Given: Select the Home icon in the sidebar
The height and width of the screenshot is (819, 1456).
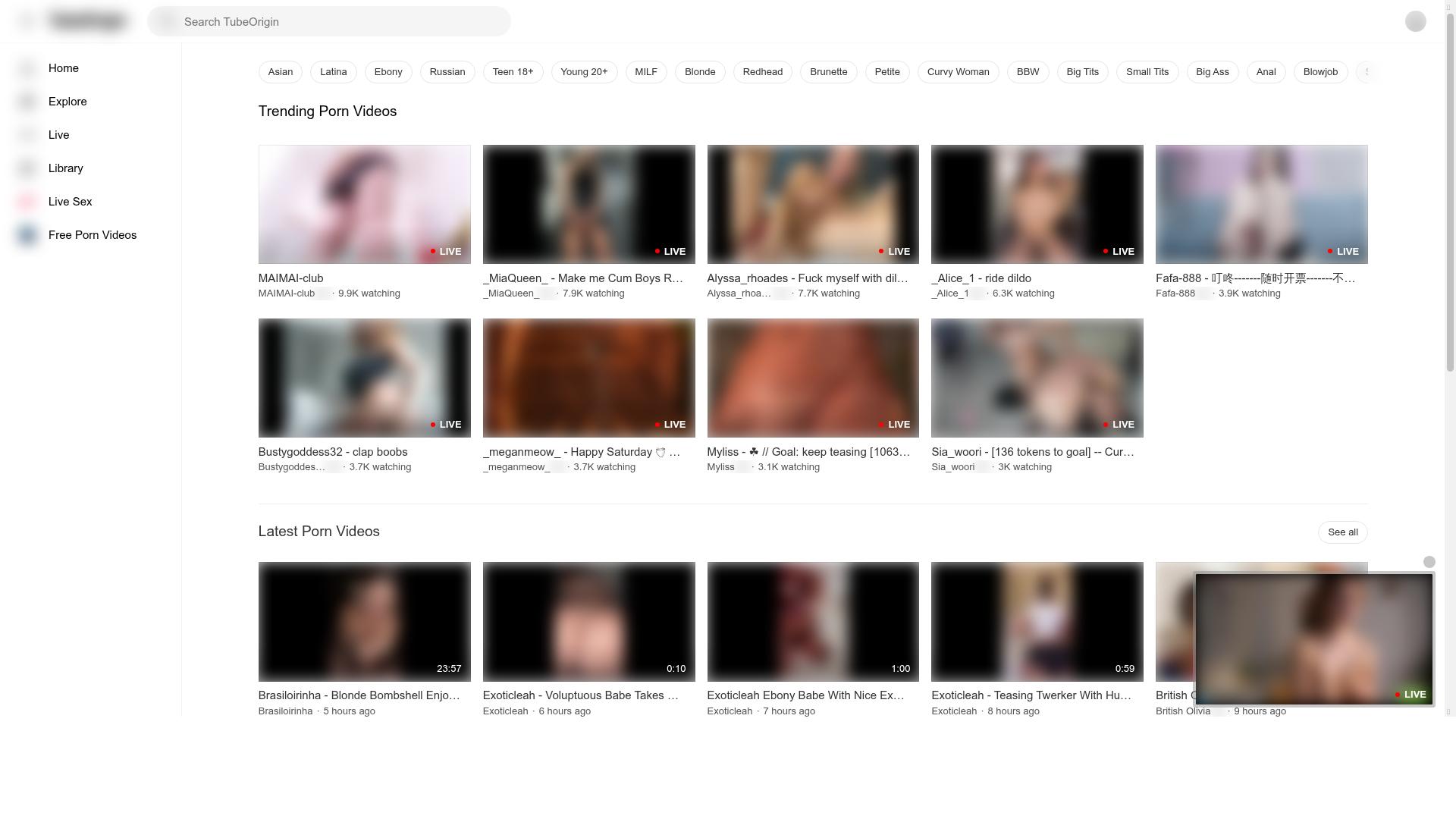Looking at the screenshot, I should click(27, 68).
